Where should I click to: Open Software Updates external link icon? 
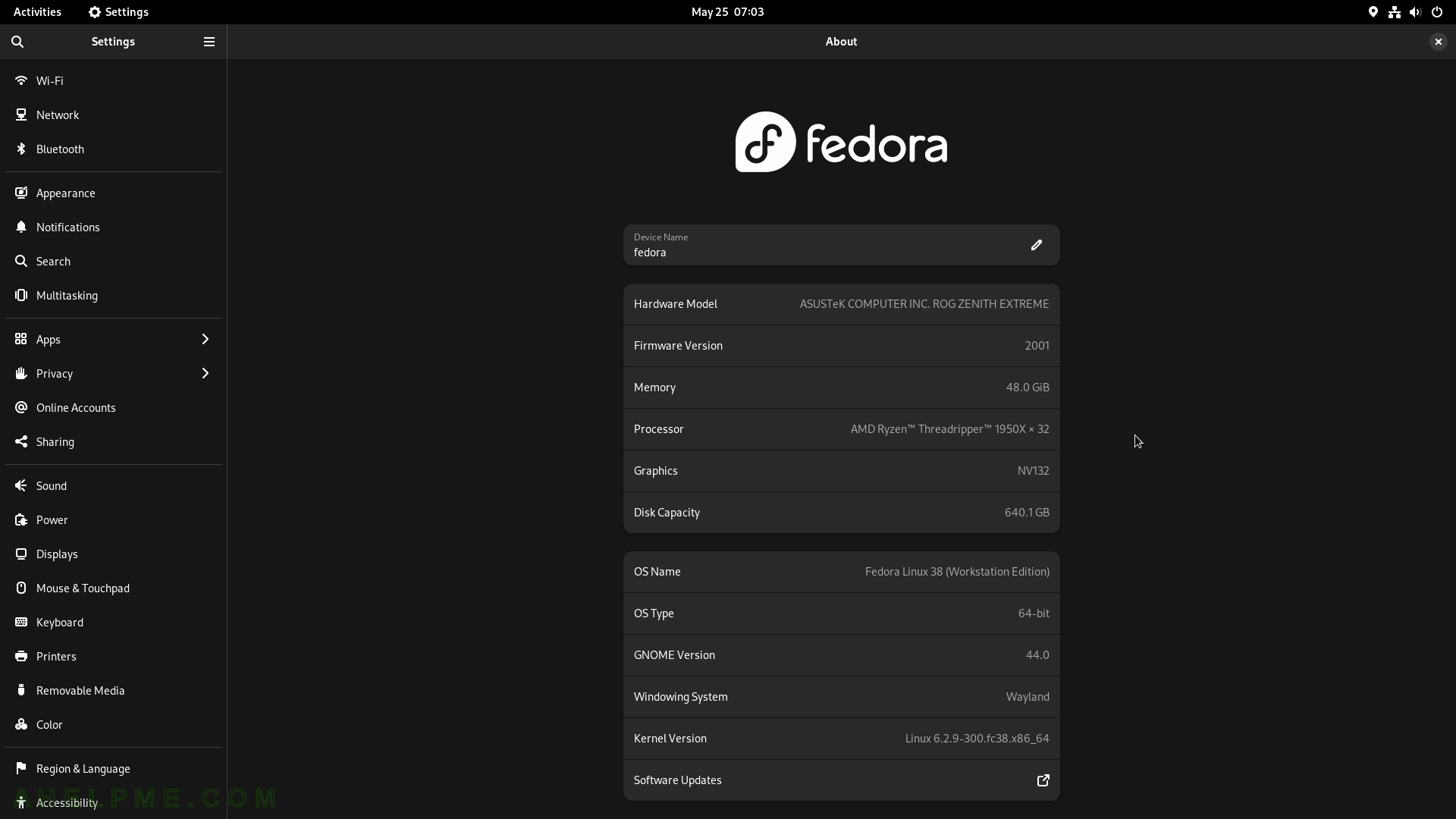click(1043, 780)
